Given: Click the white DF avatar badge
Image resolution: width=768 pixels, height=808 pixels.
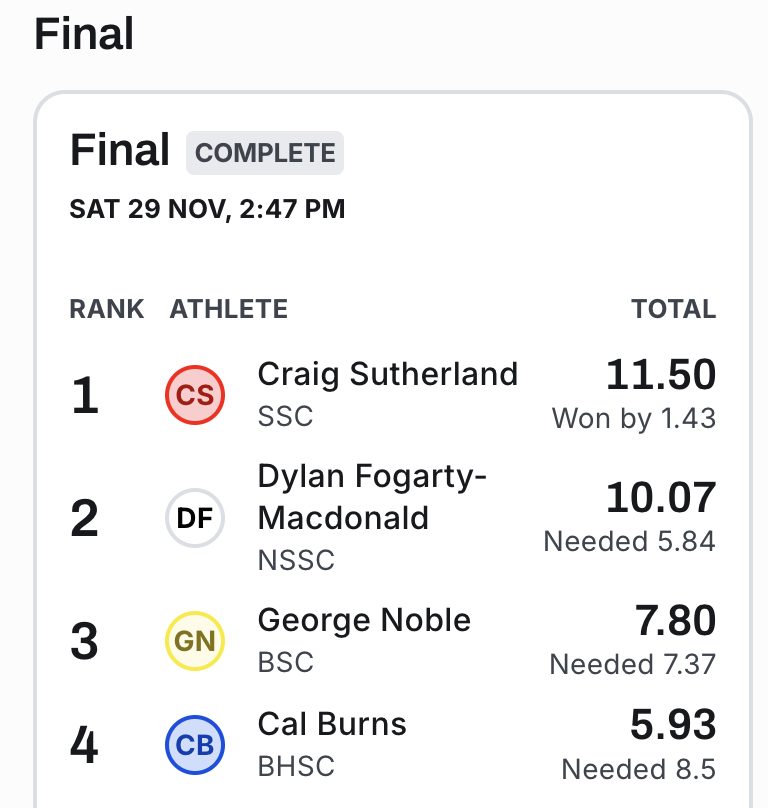Looking at the screenshot, I should [x=195, y=518].
